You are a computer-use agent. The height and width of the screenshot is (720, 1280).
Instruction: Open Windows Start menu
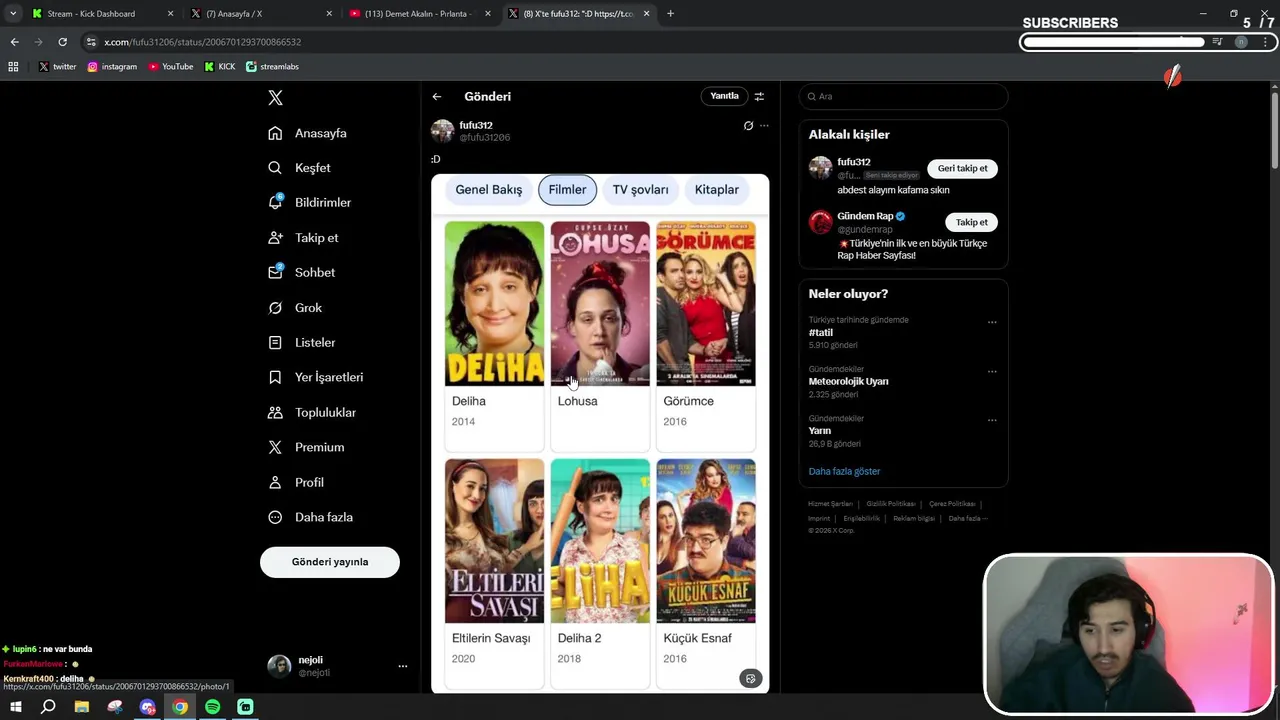coord(16,707)
